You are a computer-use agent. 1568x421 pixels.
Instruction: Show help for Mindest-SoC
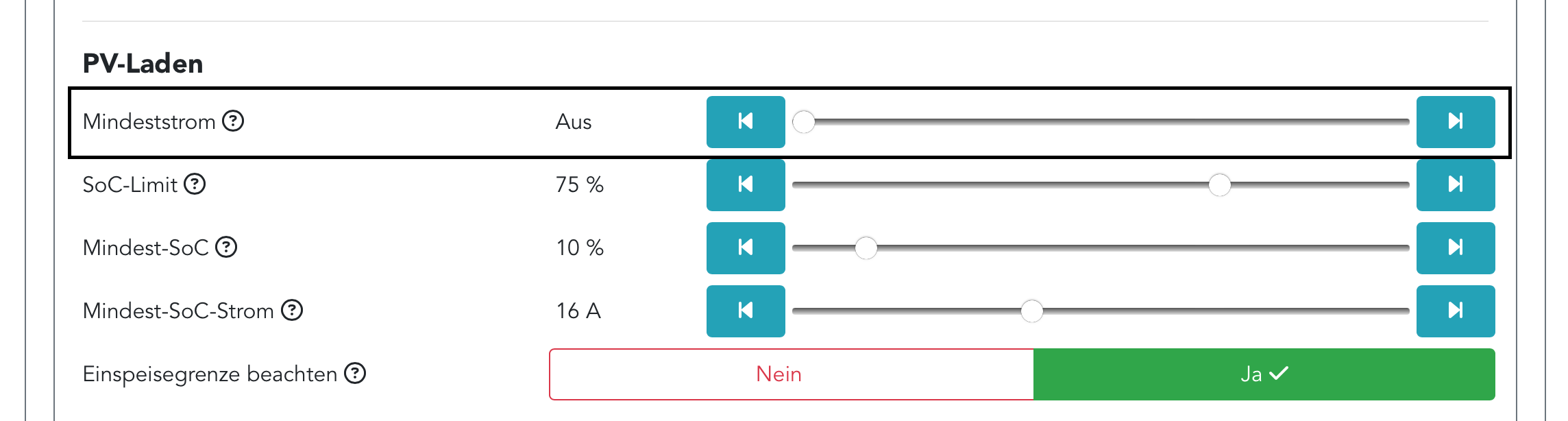(226, 247)
